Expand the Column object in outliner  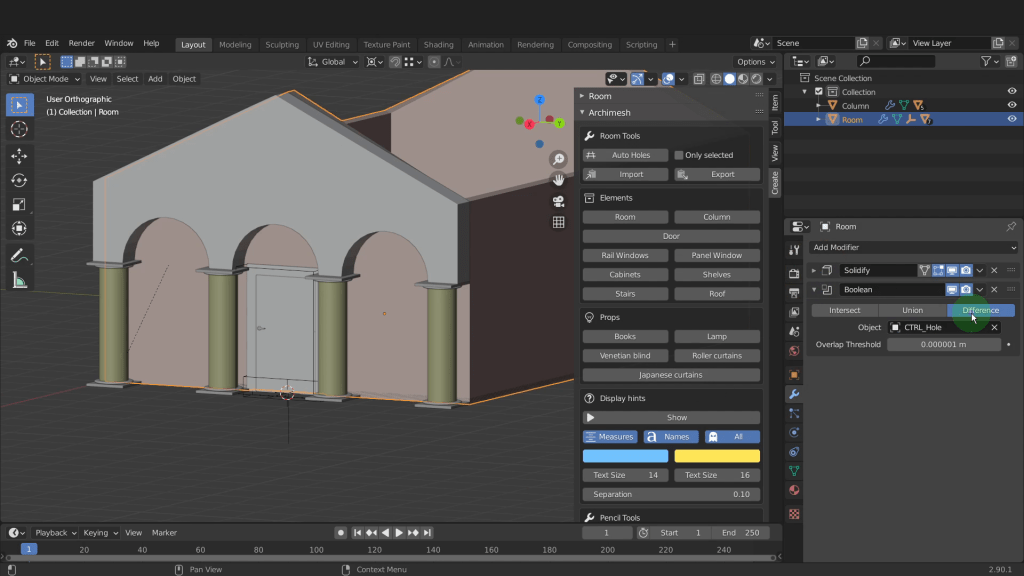[x=819, y=105]
